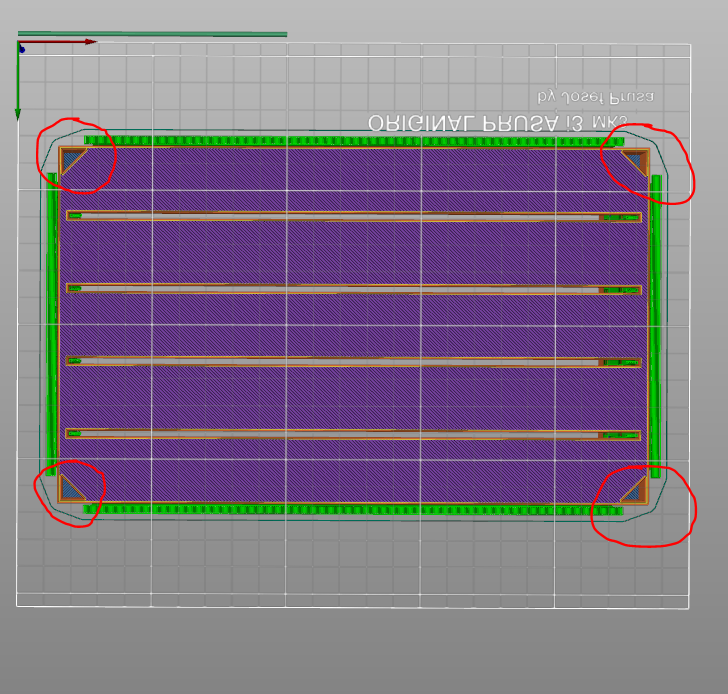Click the bottom-right corner triangle of the model
The image size is (728, 694).
pos(633,490)
